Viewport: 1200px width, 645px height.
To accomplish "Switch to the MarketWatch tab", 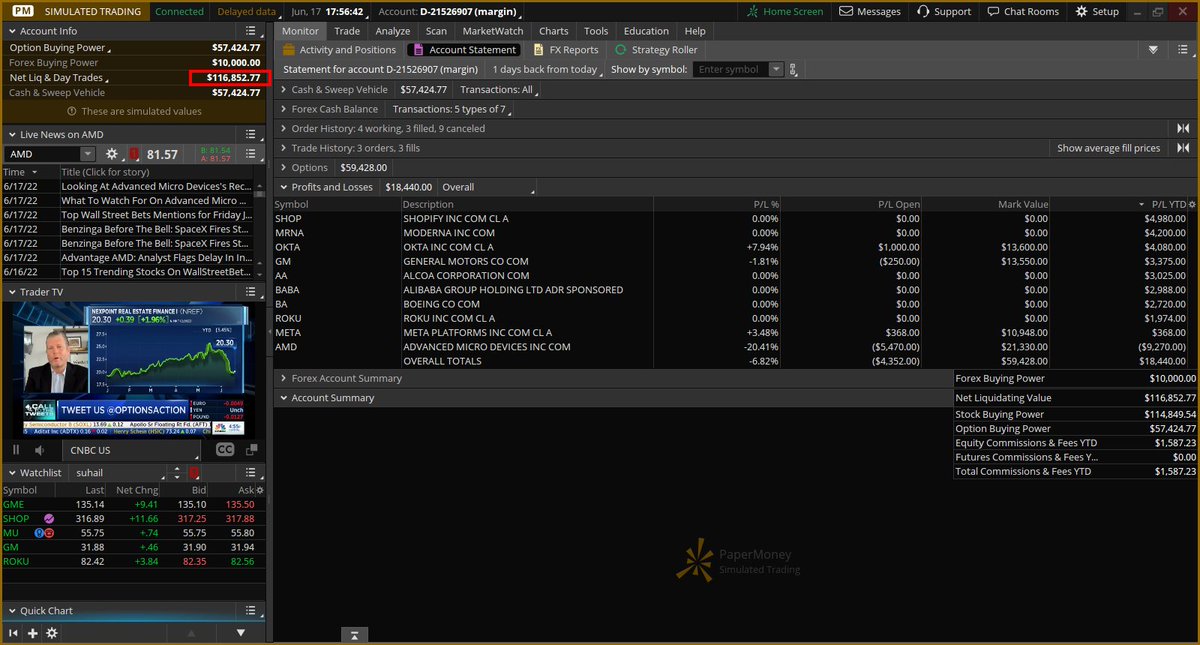I will coord(493,31).
